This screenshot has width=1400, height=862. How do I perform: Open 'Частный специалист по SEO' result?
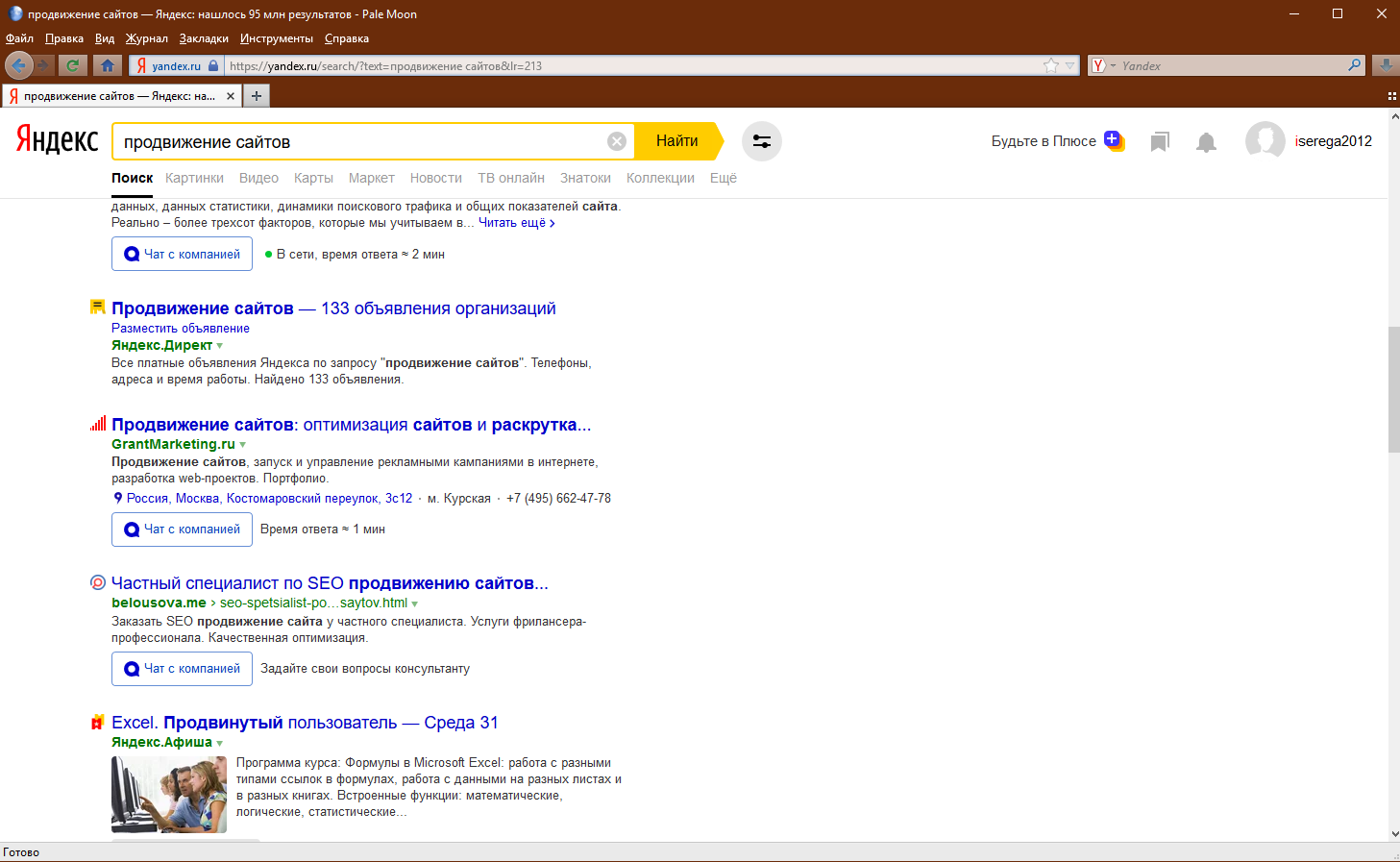point(330,583)
